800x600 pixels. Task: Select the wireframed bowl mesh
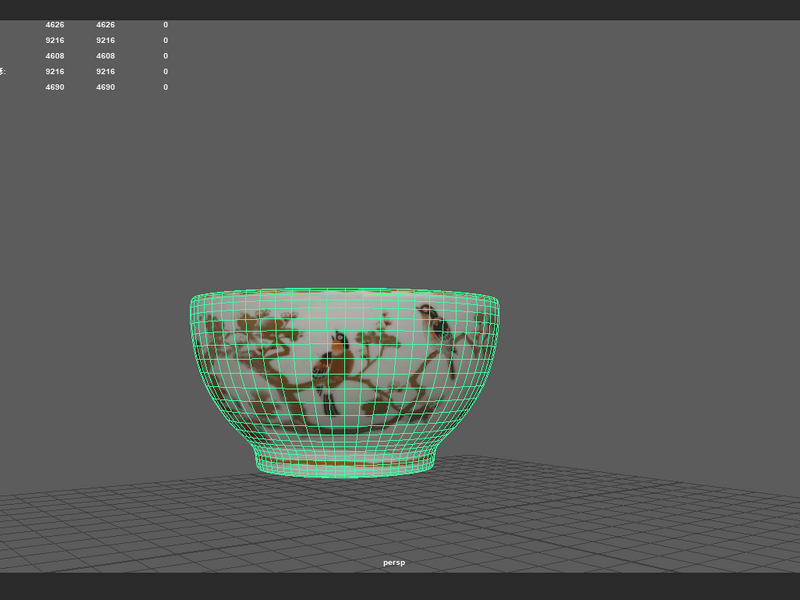[x=345, y=383]
